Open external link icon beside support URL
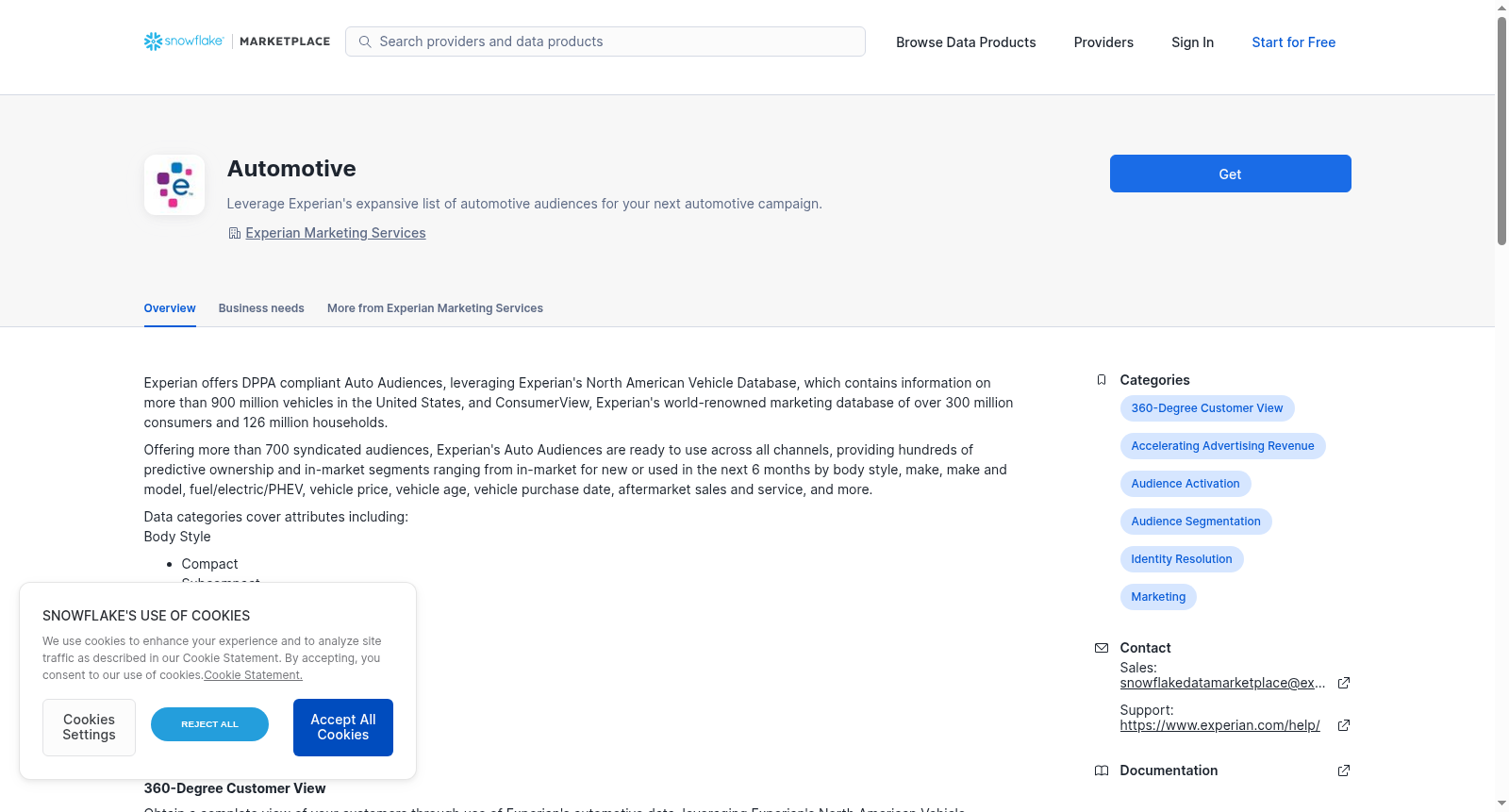Image resolution: width=1509 pixels, height=812 pixels. click(x=1344, y=725)
